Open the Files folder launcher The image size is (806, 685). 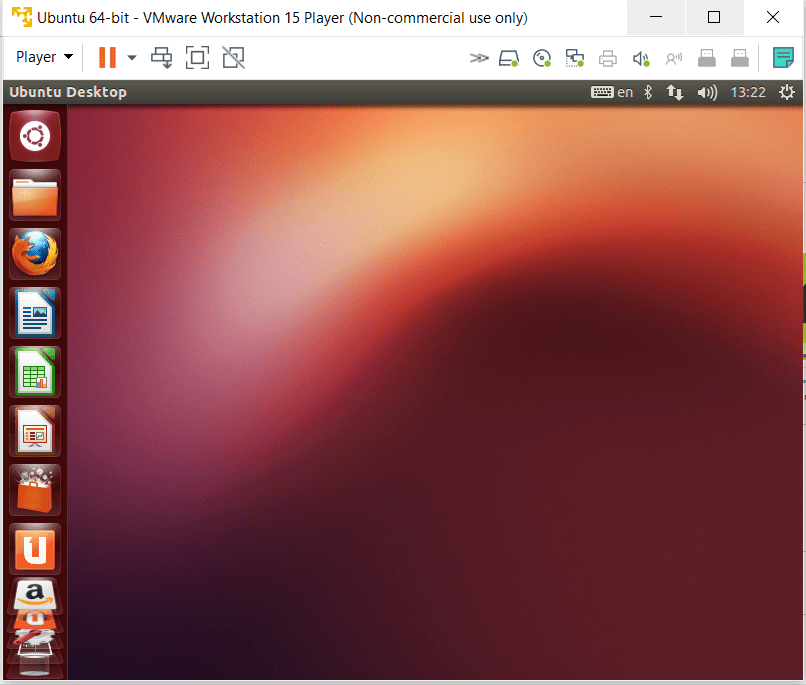tap(35, 195)
